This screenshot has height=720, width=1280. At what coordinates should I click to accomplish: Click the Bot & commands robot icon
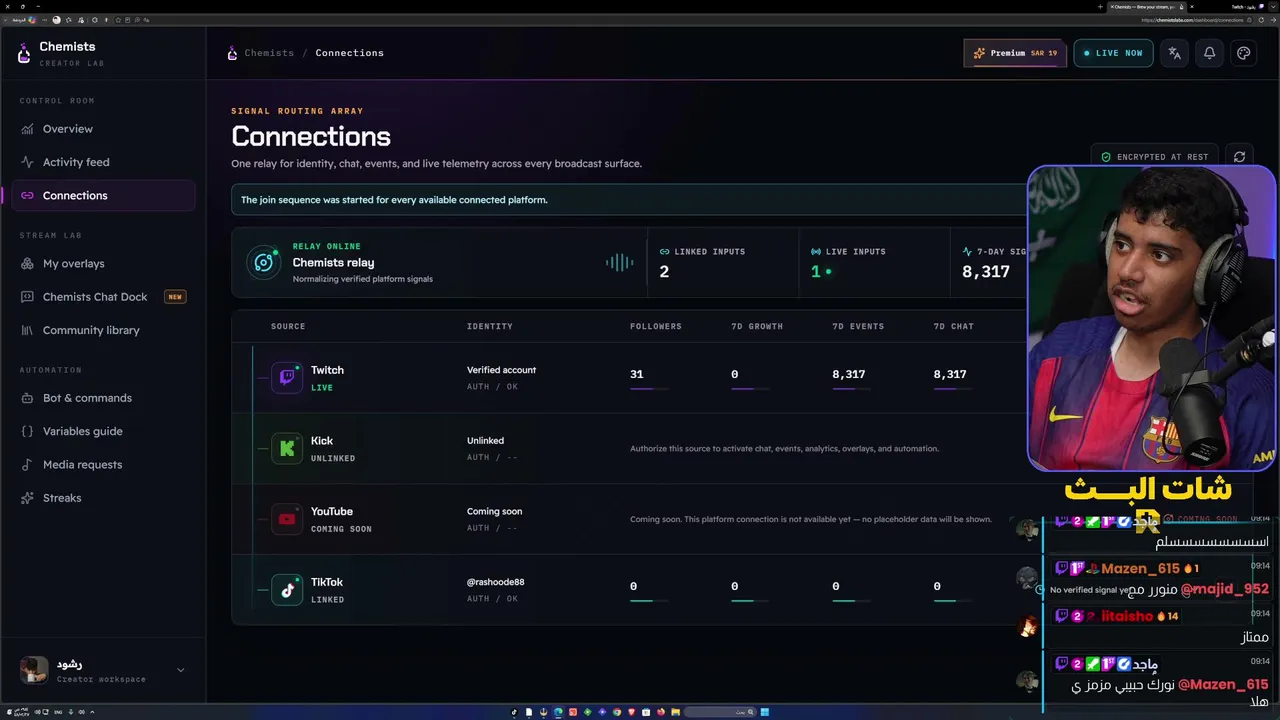point(27,398)
